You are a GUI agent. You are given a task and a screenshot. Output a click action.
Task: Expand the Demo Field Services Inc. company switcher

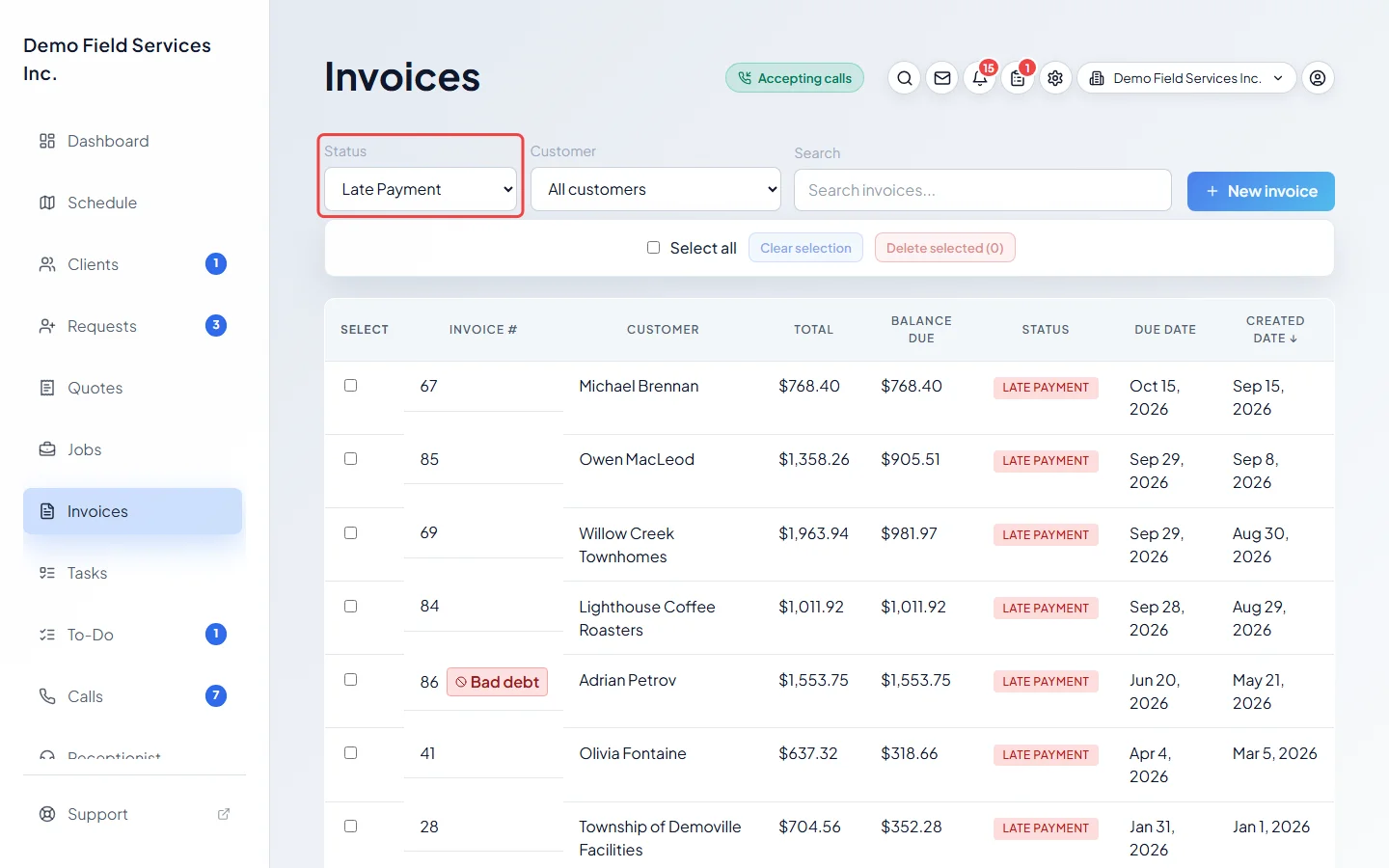coord(1188,78)
